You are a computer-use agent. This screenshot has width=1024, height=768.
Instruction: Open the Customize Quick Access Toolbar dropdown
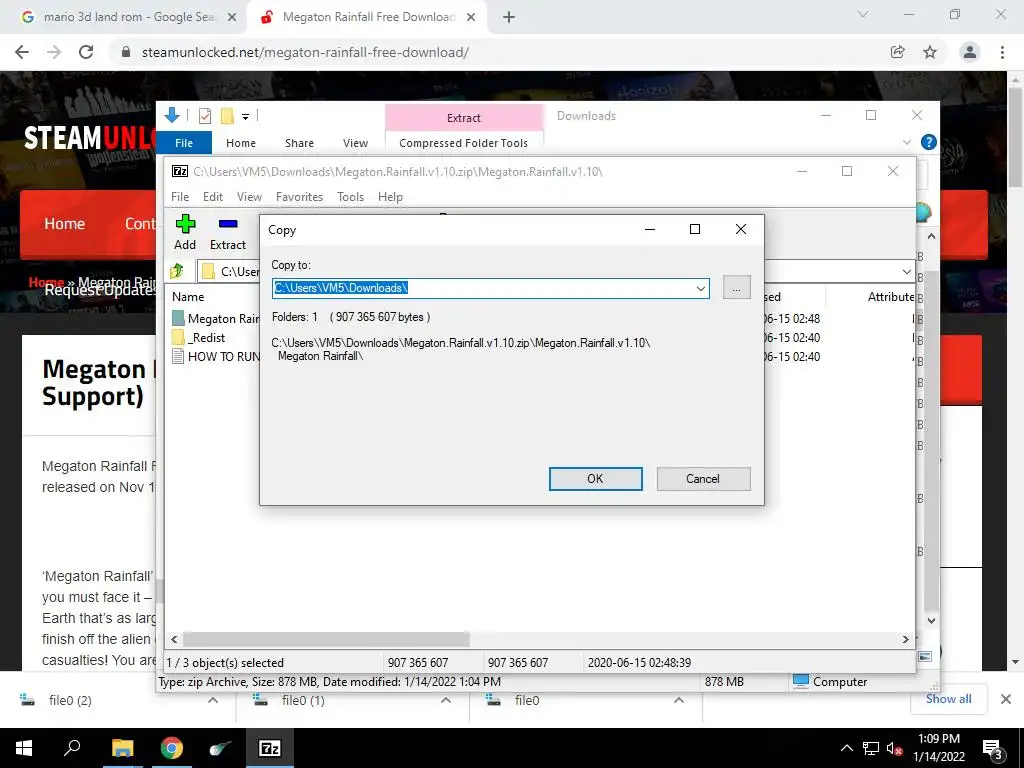pos(246,116)
